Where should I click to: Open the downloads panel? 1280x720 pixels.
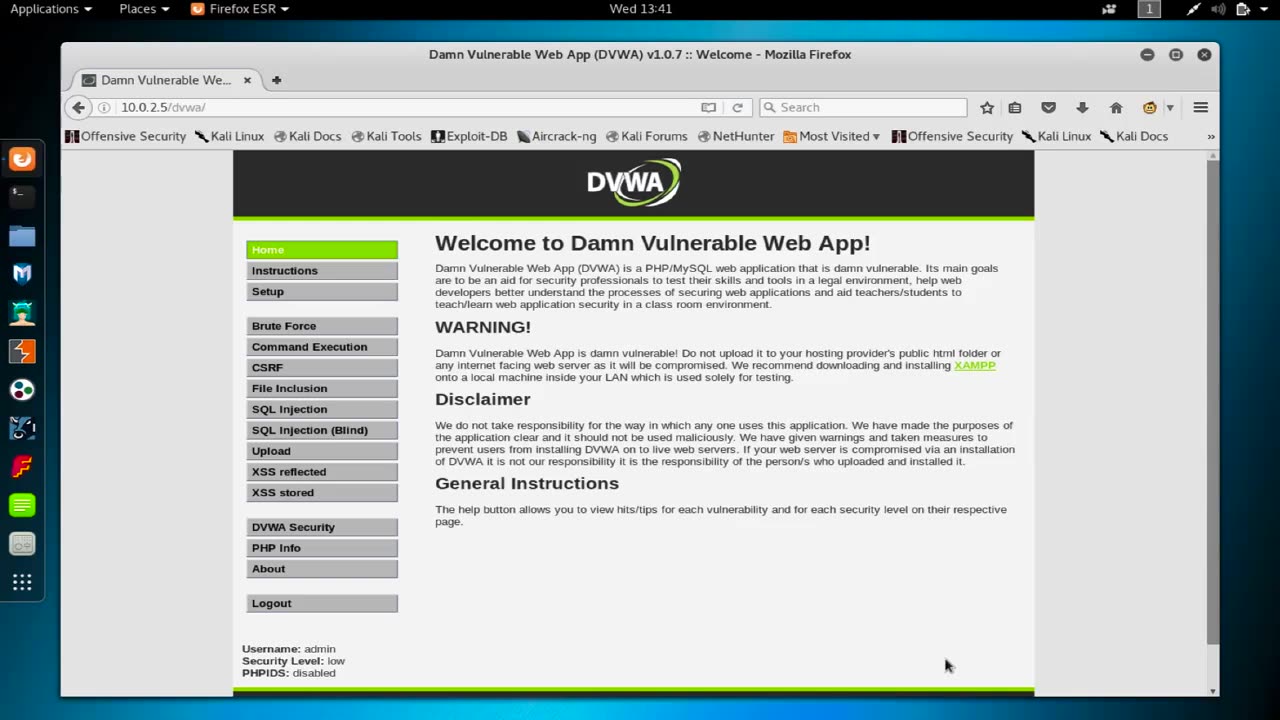[1082, 108]
